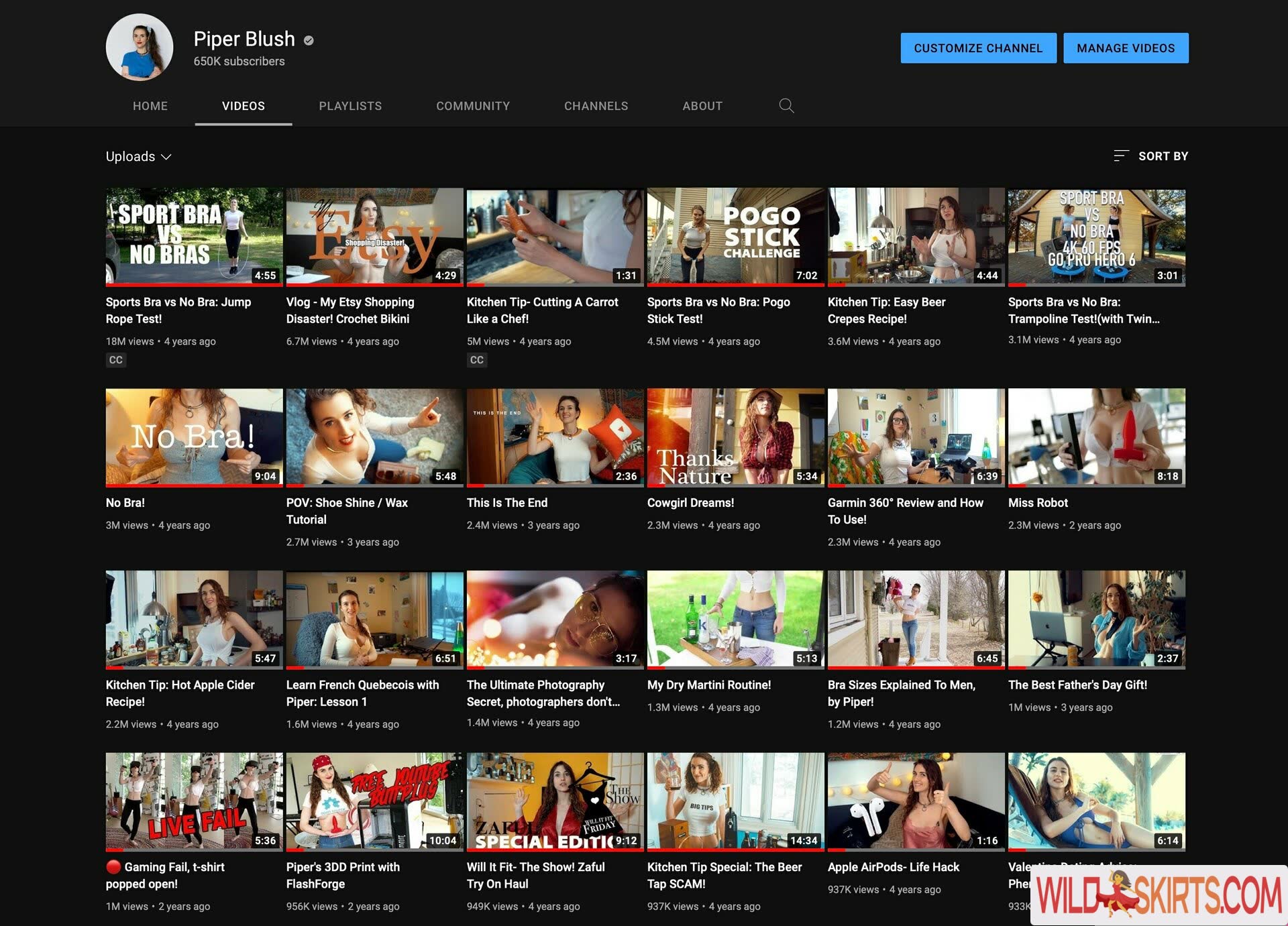Image resolution: width=1288 pixels, height=926 pixels.
Task: Open 'Sports Bra vs No Bra: Trampoline Test' title
Action: 1083,310
